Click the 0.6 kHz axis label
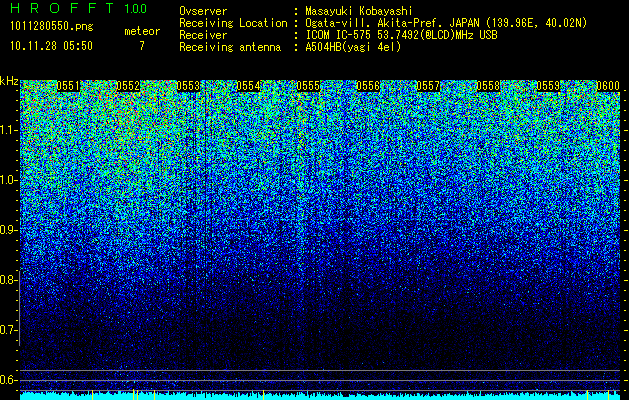 [8, 380]
